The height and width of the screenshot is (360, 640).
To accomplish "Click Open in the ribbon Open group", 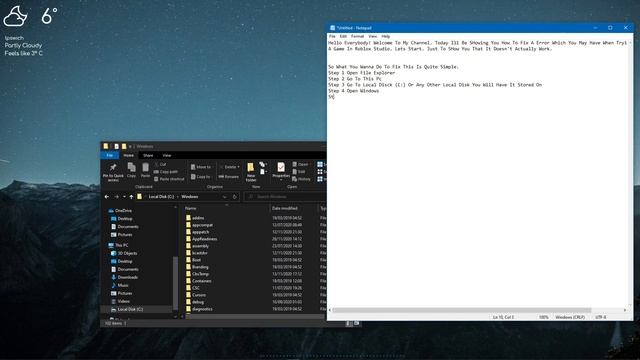I will pos(300,164).
